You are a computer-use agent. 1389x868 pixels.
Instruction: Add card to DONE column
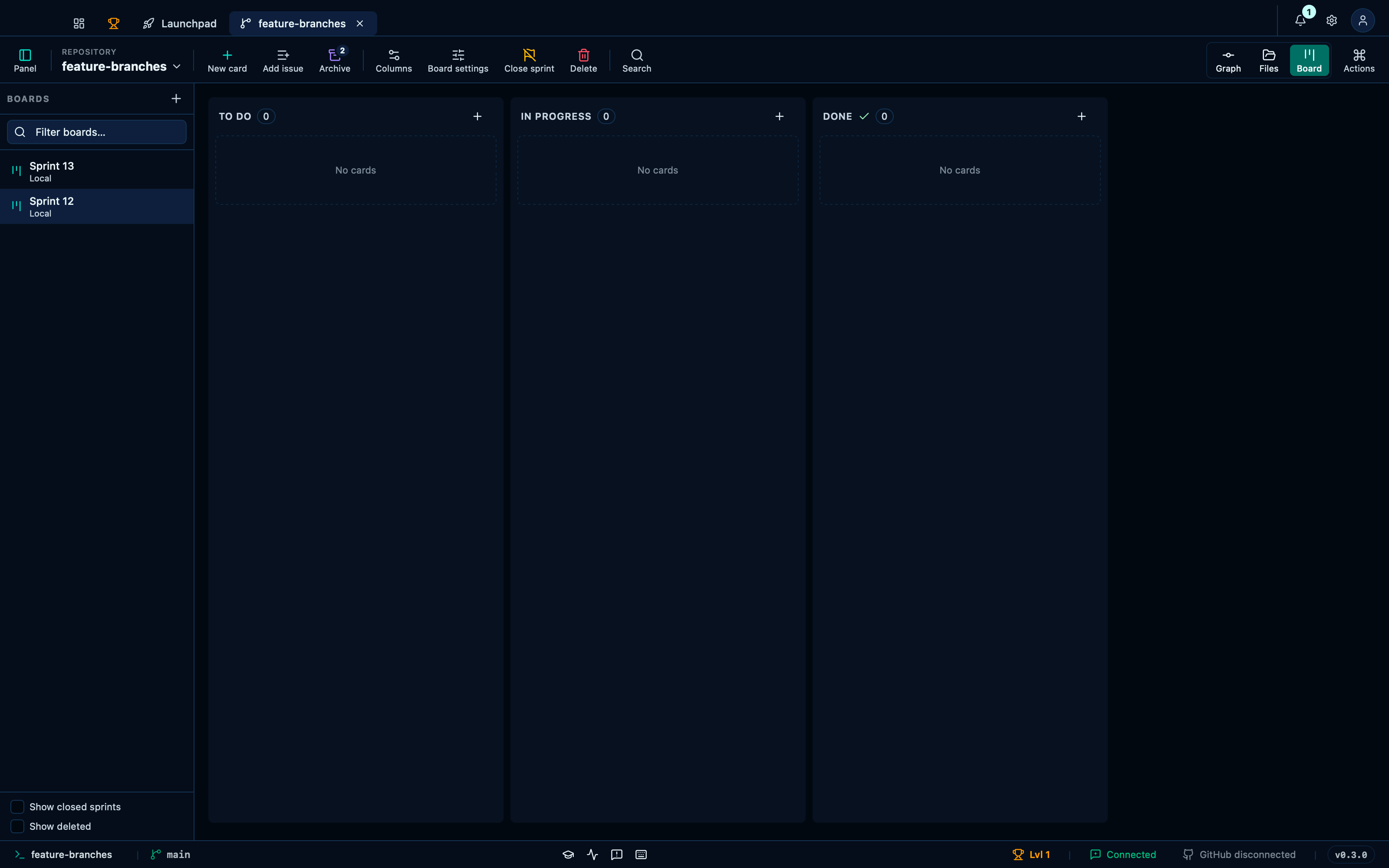tap(1081, 117)
